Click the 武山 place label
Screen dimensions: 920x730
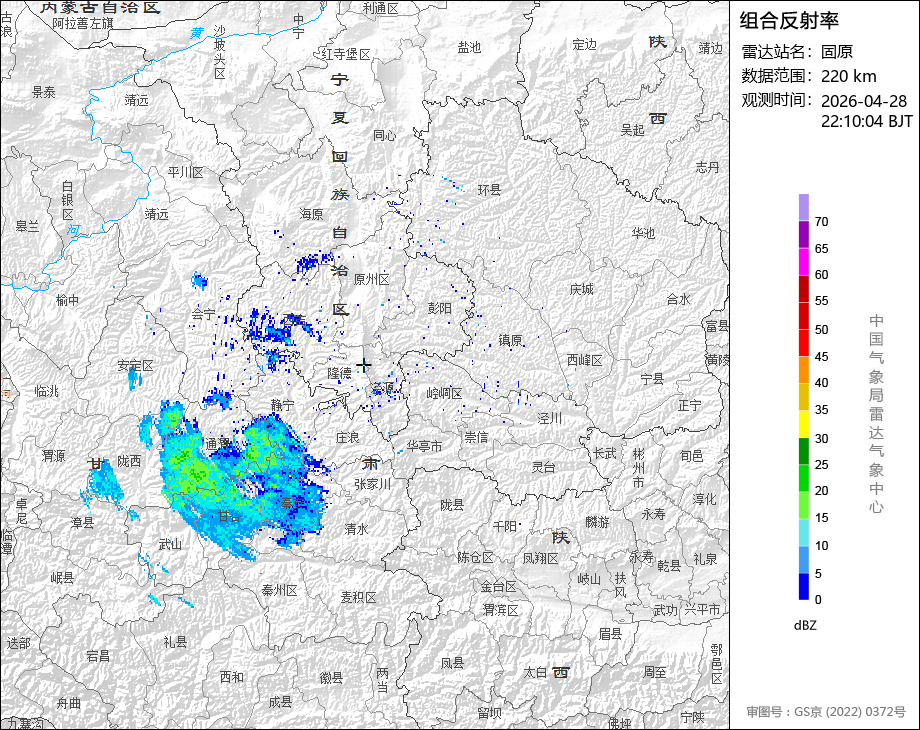click(x=170, y=545)
